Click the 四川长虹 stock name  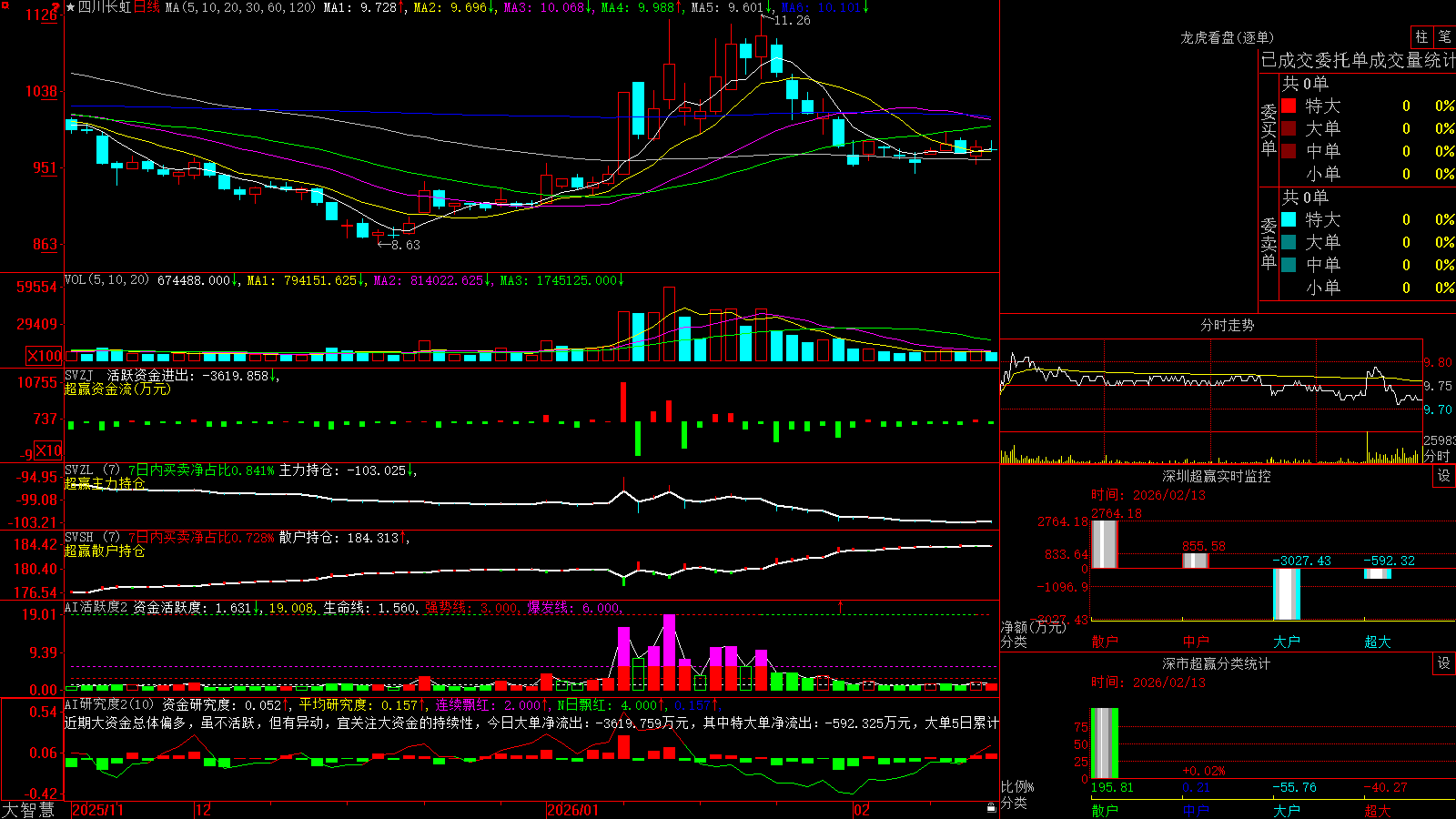[x=105, y=7]
